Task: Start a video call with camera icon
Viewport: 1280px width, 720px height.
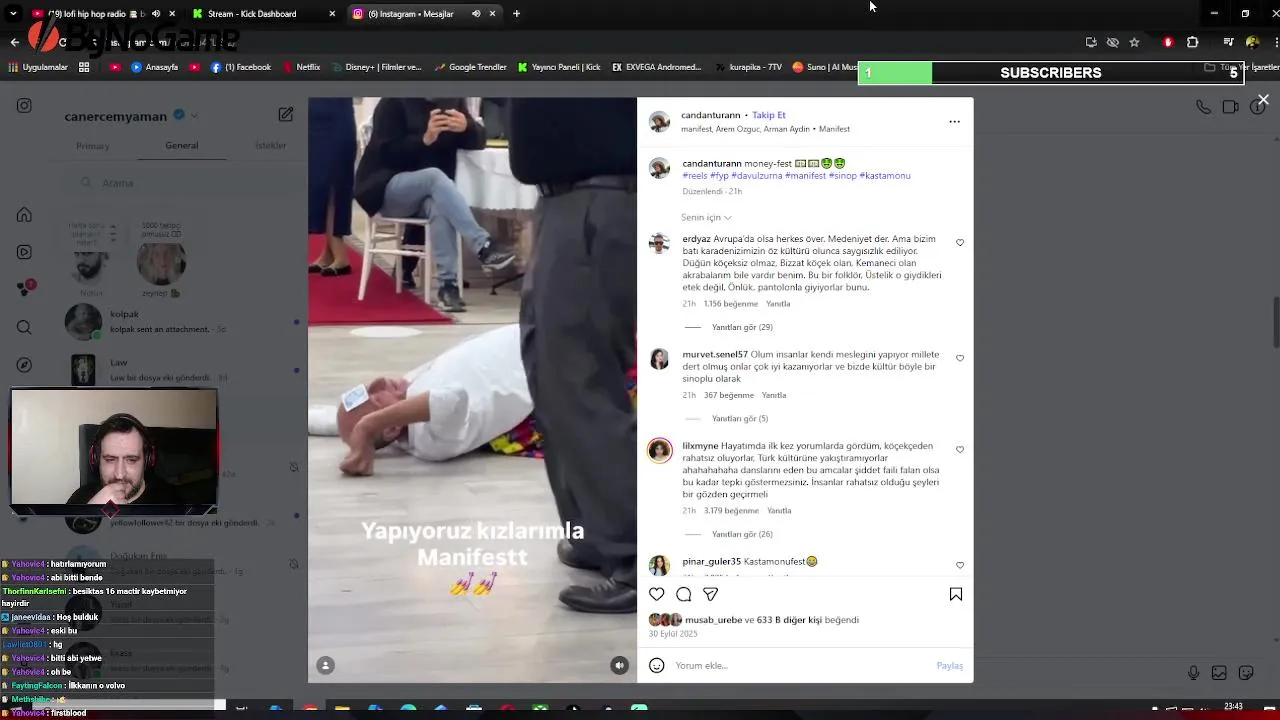Action: pos(1230,107)
